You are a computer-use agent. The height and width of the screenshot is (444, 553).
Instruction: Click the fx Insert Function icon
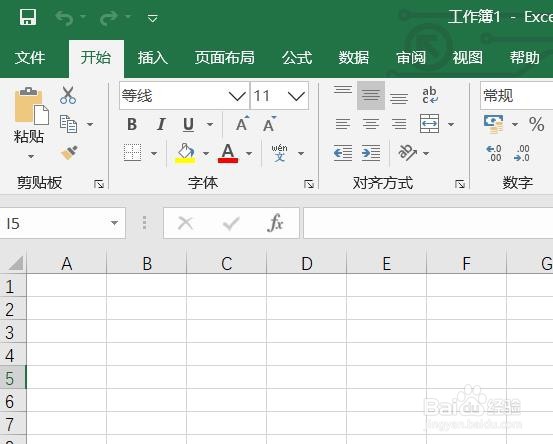[x=275, y=223]
